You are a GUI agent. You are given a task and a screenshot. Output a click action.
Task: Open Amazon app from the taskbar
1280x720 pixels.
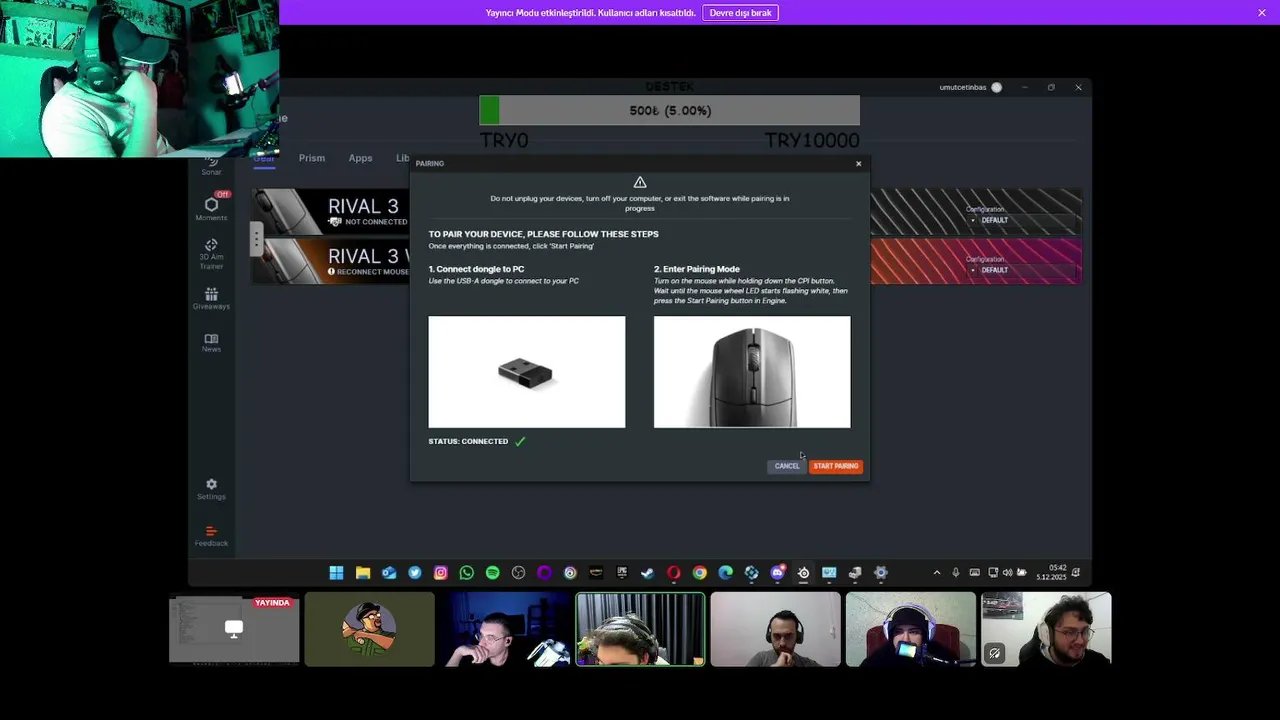pyautogui.click(x=596, y=573)
